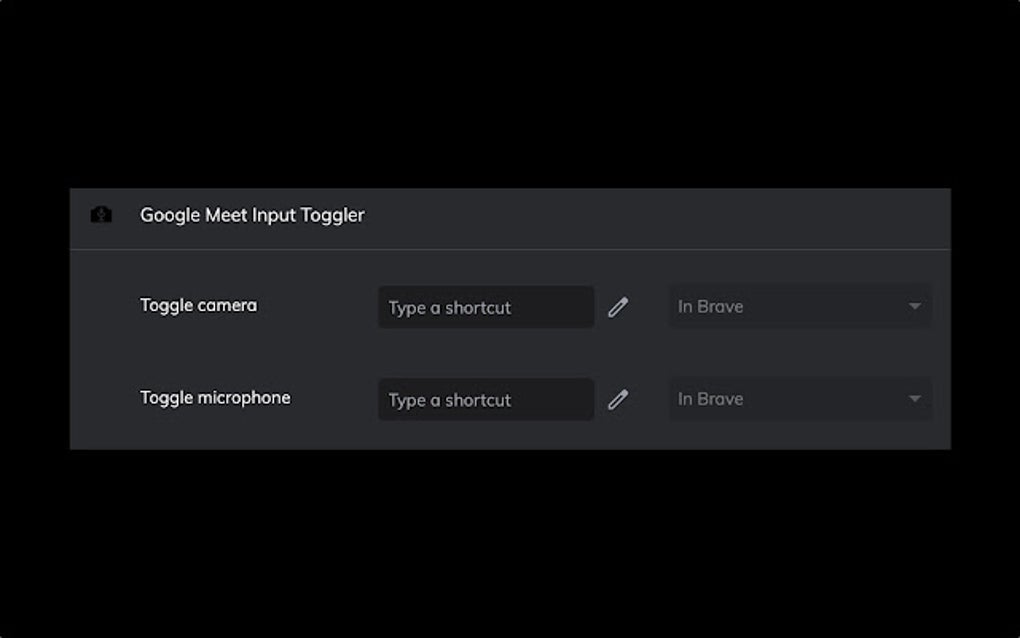Image resolution: width=1020 pixels, height=638 pixels.
Task: Click inside the Toggle microphone shortcut field
Action: pyautogui.click(x=485, y=399)
